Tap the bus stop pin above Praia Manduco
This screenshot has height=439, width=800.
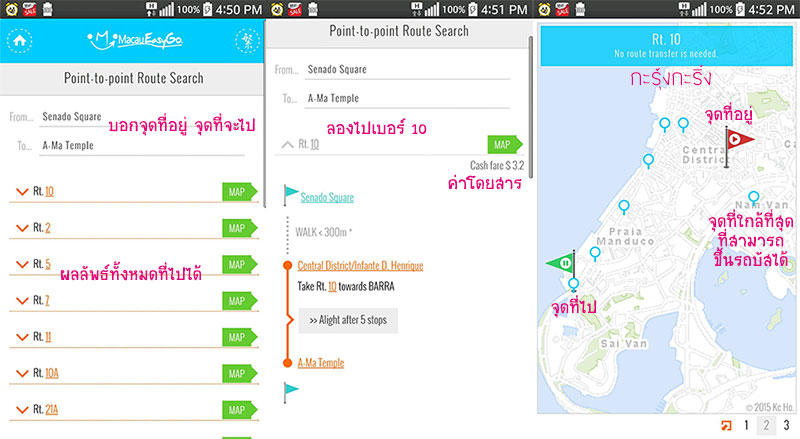click(x=623, y=207)
